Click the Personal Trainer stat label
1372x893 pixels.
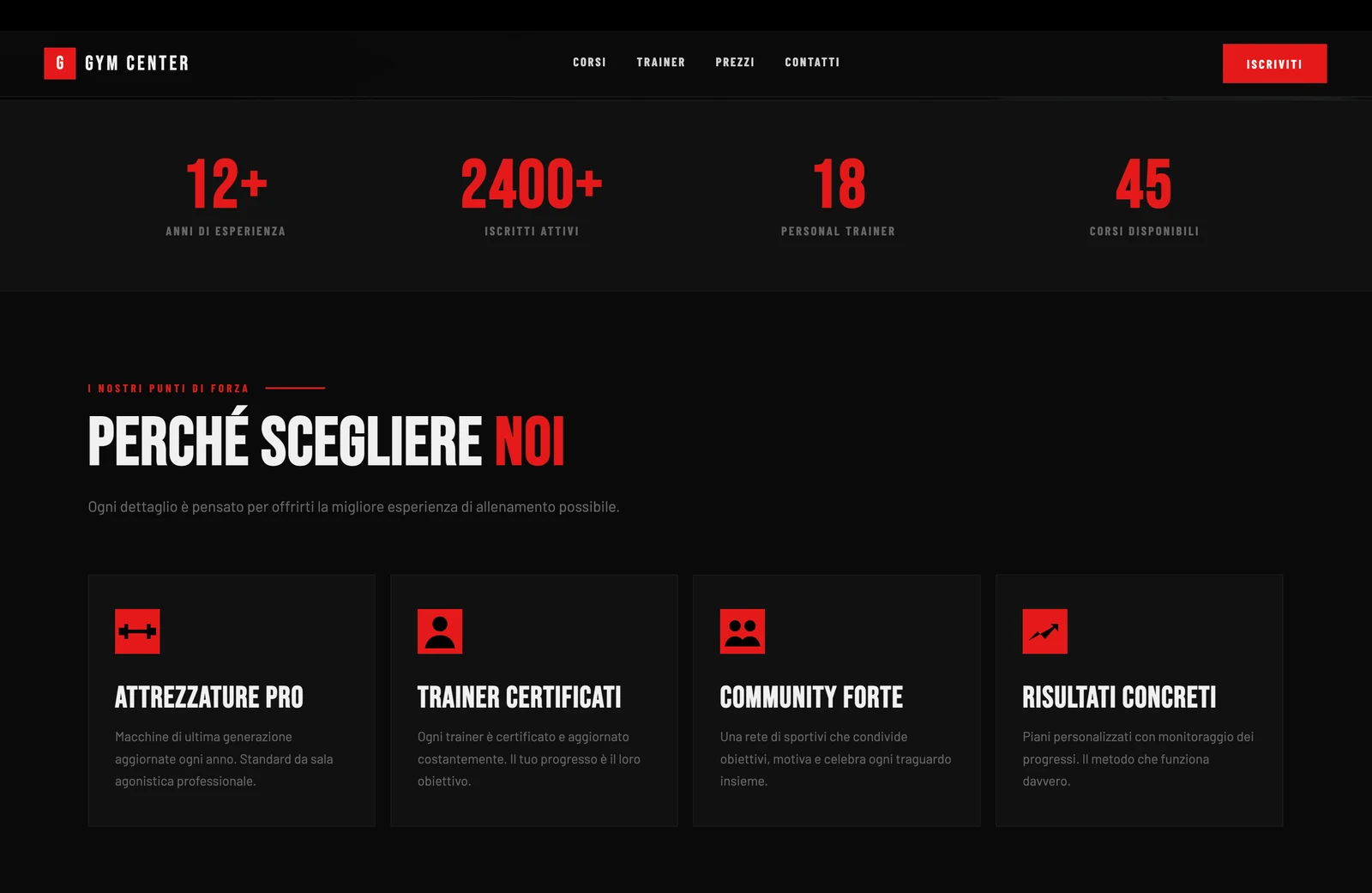tap(838, 232)
